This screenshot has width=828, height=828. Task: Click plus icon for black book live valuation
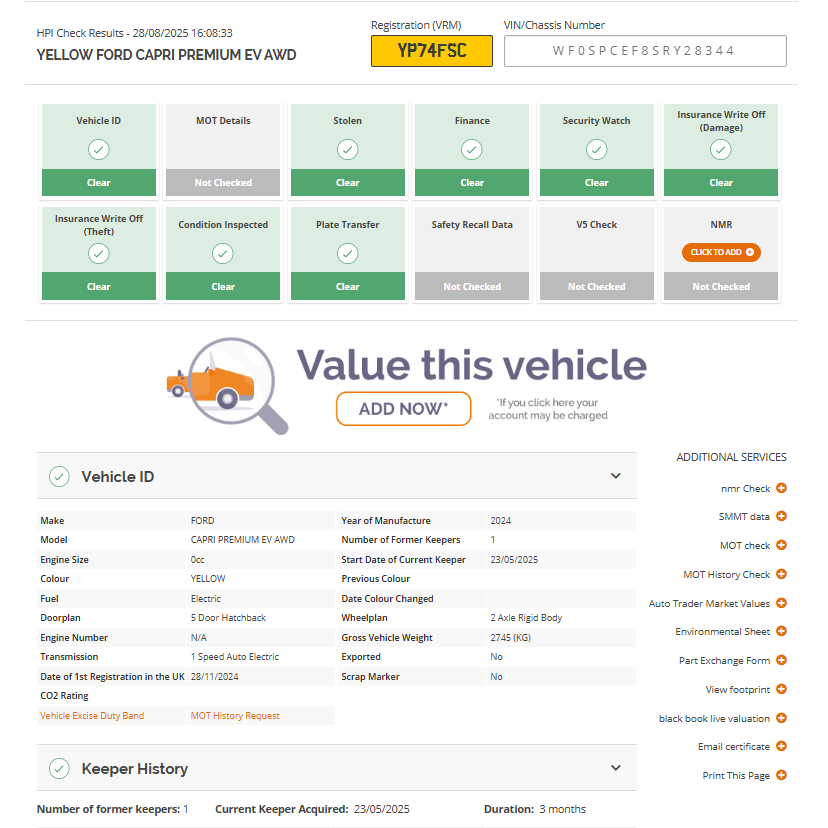(x=782, y=718)
